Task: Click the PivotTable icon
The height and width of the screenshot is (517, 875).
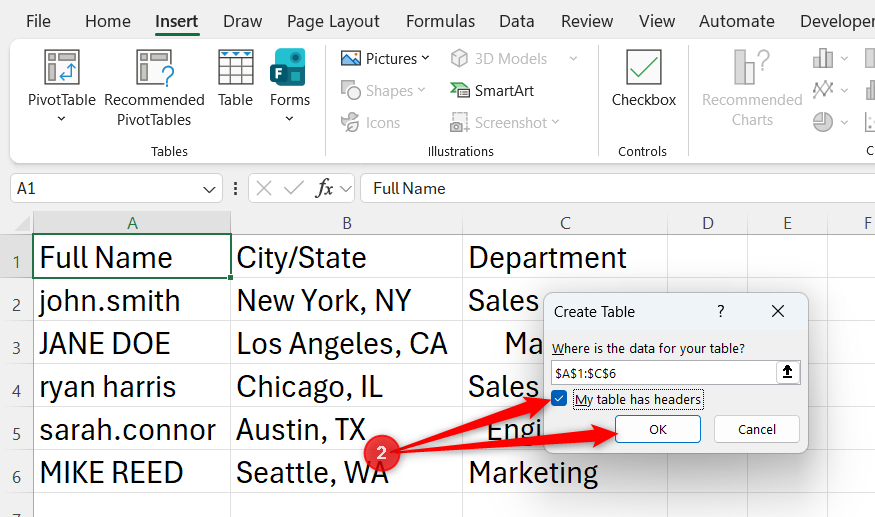Action: pos(61,67)
